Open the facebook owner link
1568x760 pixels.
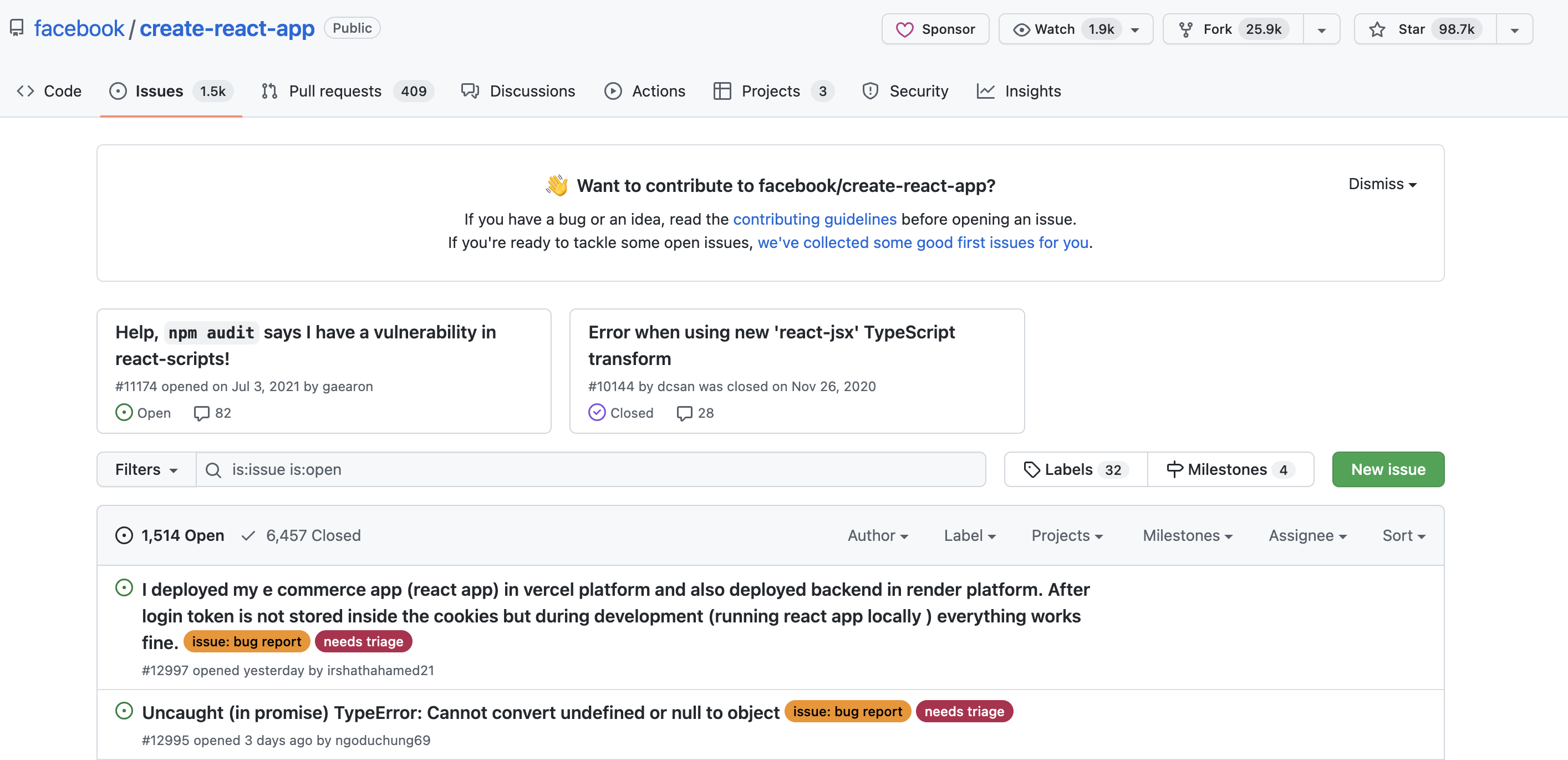[79, 29]
